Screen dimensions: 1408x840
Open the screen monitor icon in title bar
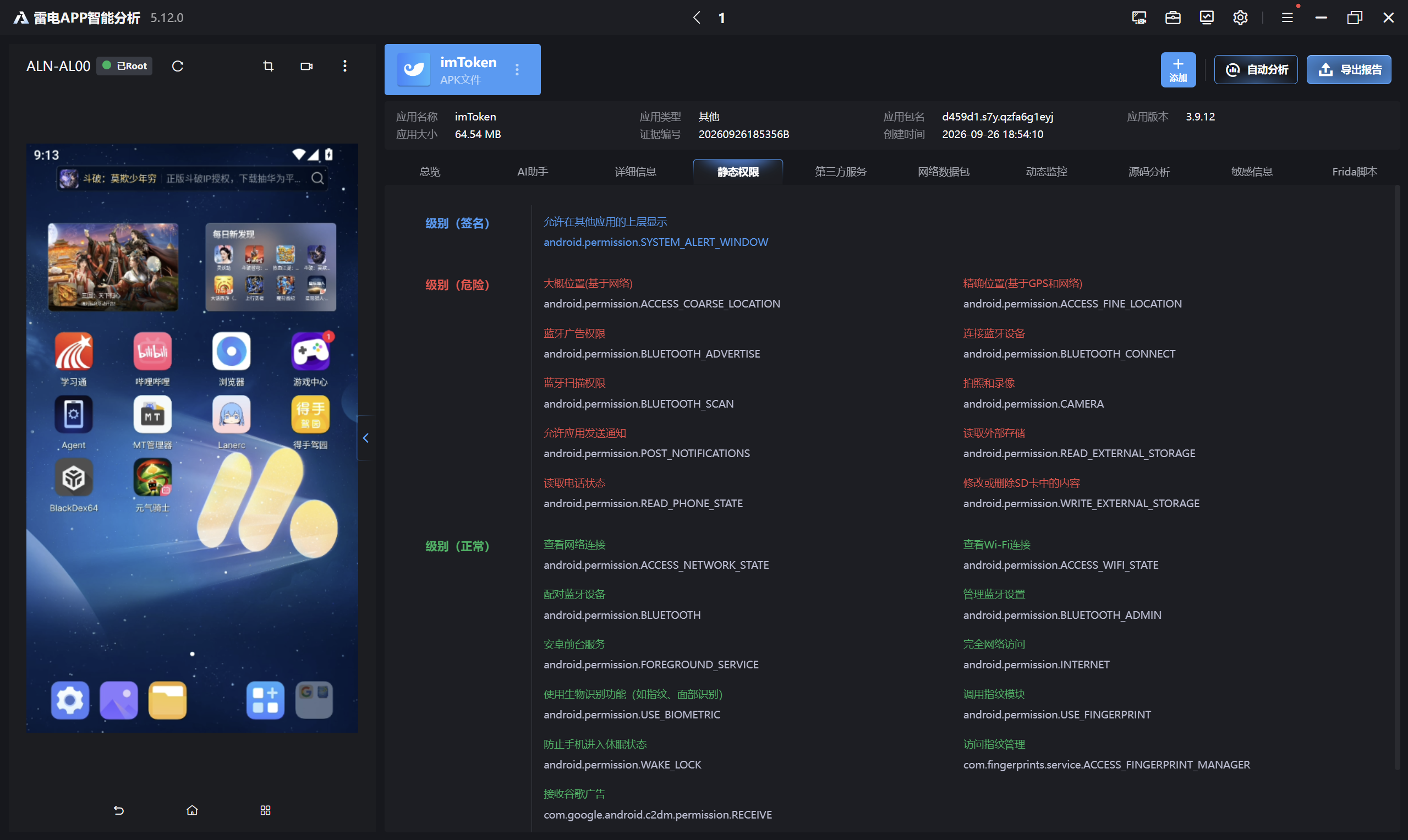pos(1139,18)
